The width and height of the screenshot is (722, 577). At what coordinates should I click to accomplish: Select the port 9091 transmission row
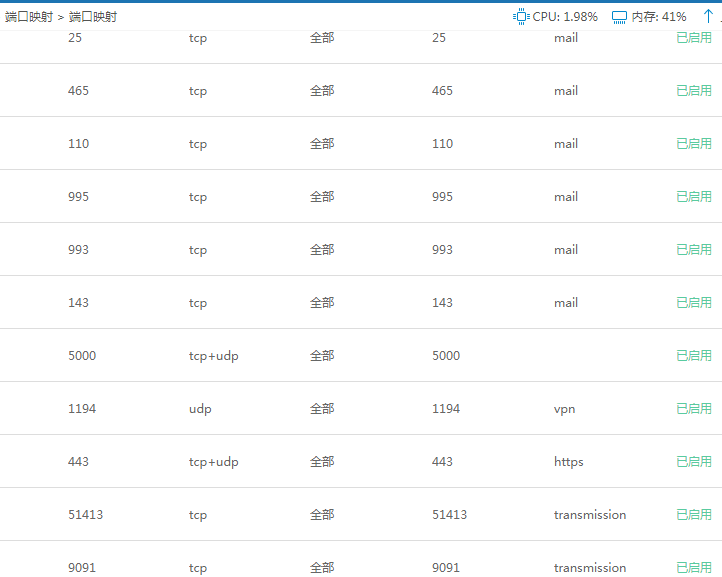click(x=360, y=567)
